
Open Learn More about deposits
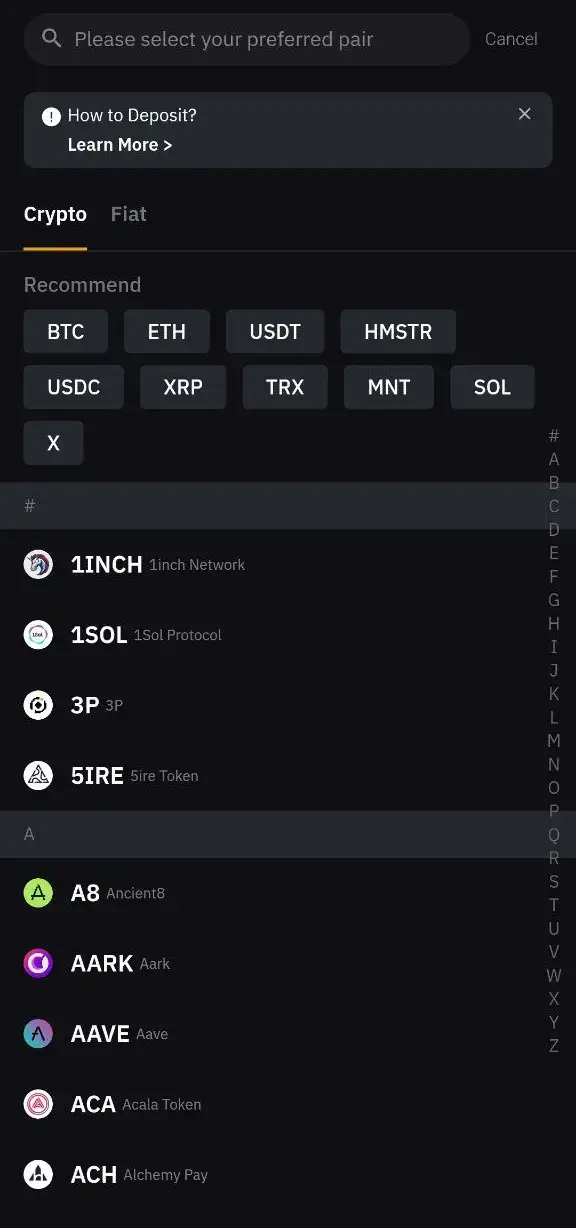coord(119,144)
